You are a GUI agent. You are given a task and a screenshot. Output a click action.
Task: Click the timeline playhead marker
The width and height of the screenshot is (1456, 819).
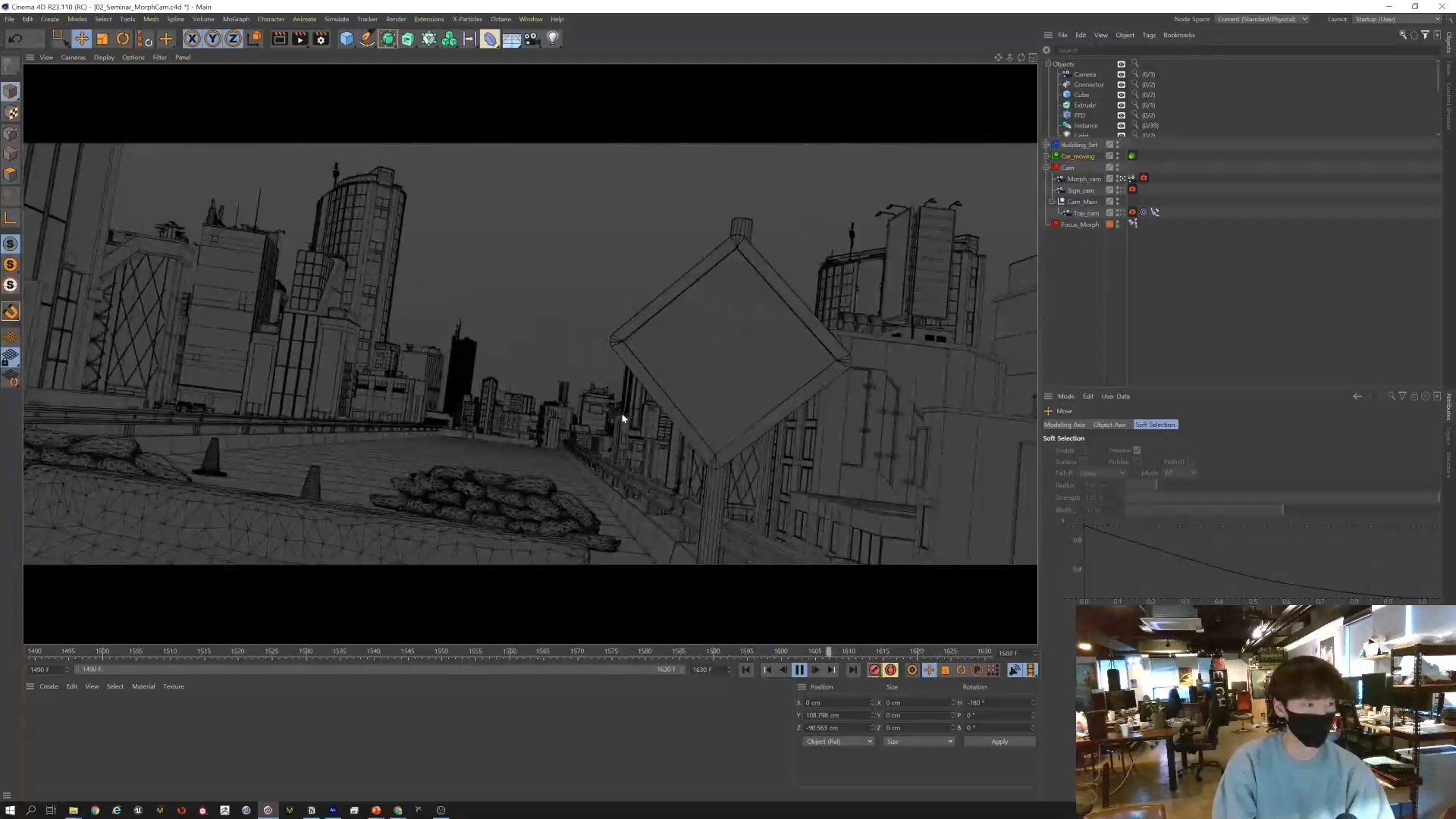pos(828,651)
